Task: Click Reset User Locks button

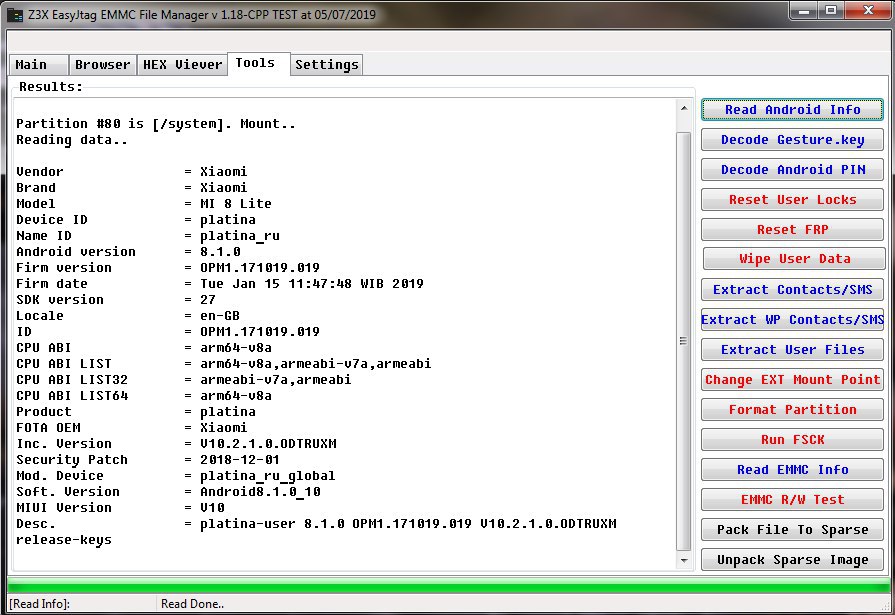Action: pos(792,200)
